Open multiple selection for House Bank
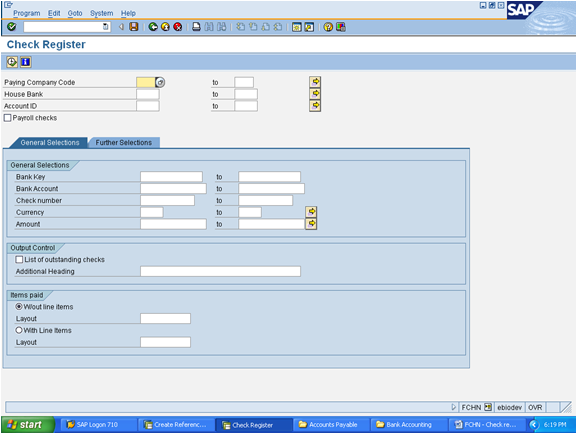 point(315,94)
